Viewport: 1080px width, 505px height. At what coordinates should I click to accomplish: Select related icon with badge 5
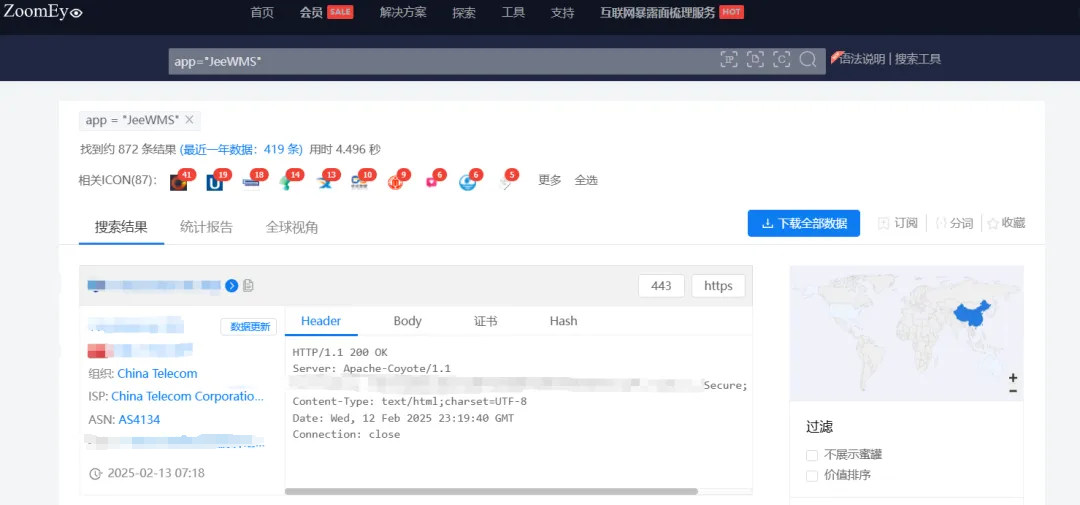click(506, 182)
